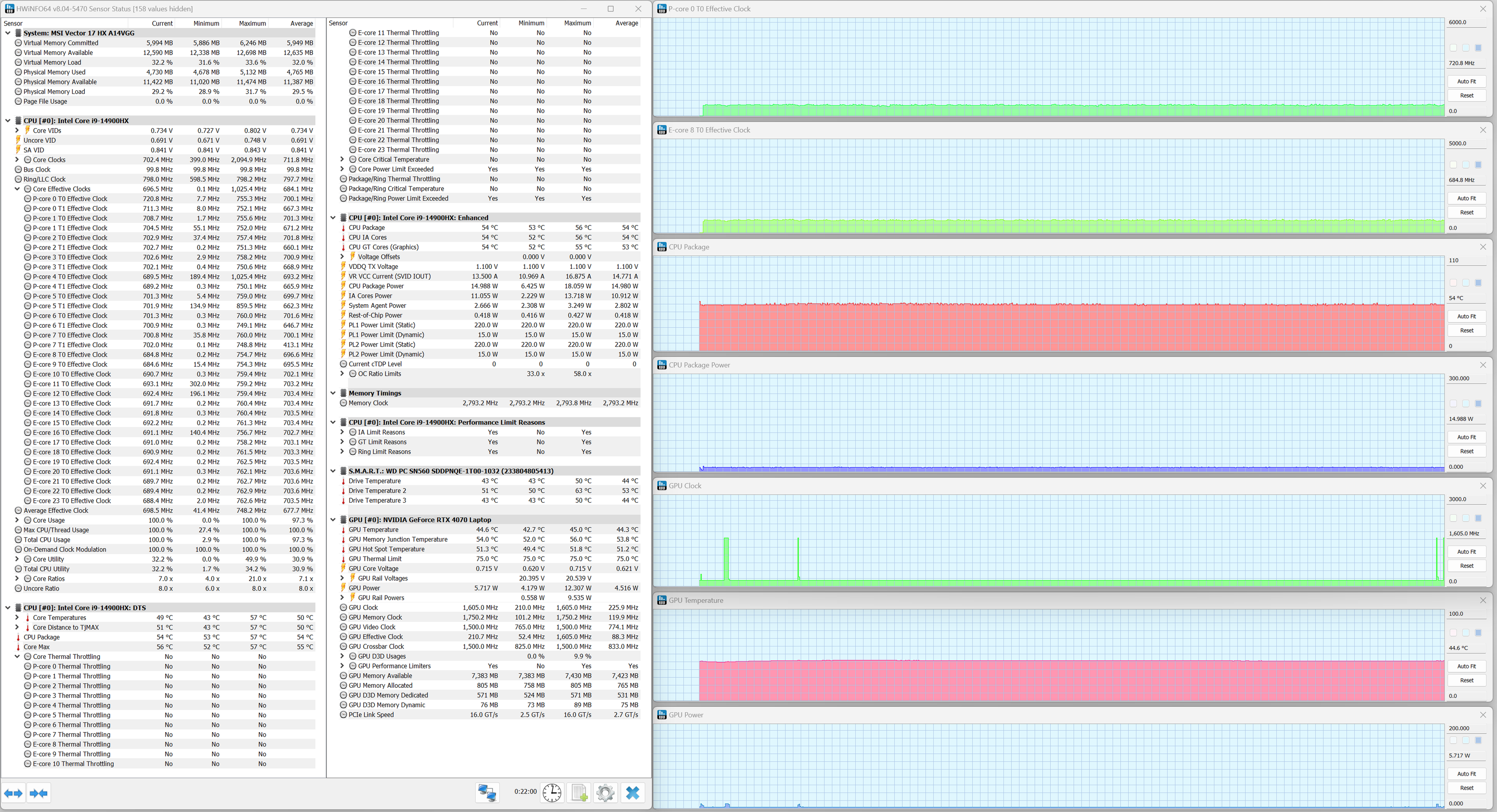Viewport: 1497px width, 812px height.
Task: Expand IA Limit Reasons entry
Action: [x=342, y=432]
